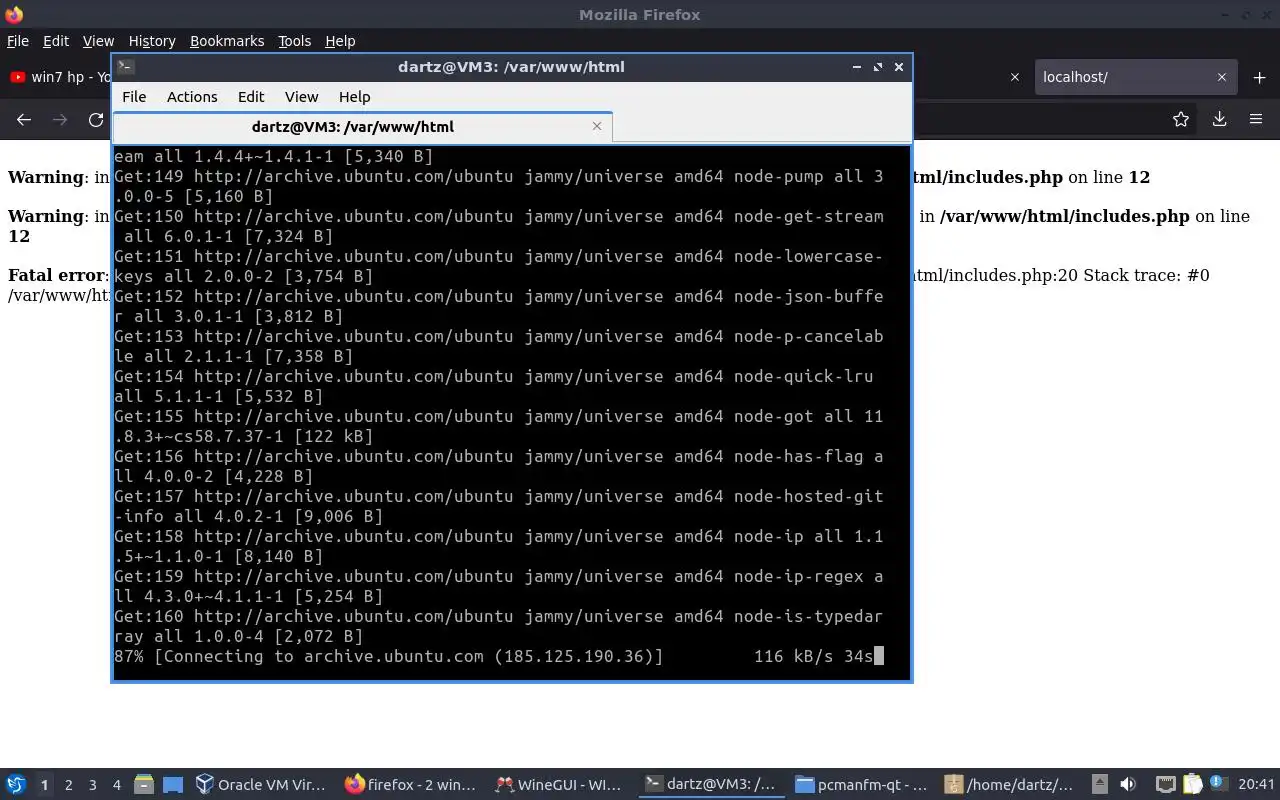This screenshot has height=800, width=1280.
Task: Switch to workspace 4
Action: (x=116, y=785)
